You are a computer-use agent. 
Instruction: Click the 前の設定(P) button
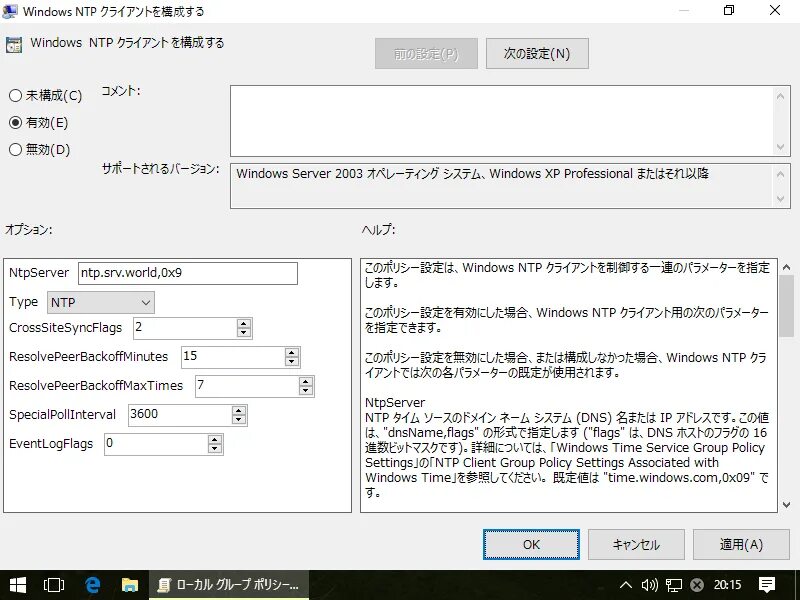tap(426, 54)
